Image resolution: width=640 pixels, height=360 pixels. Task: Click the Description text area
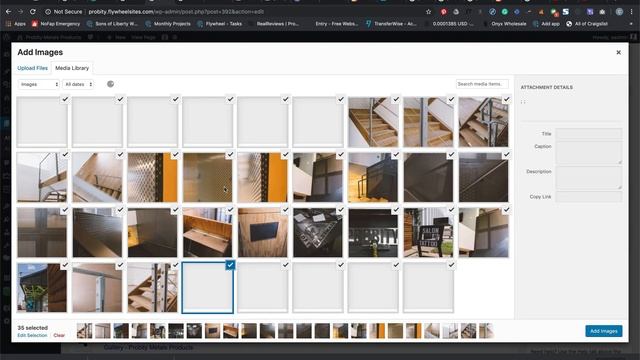[589, 178]
